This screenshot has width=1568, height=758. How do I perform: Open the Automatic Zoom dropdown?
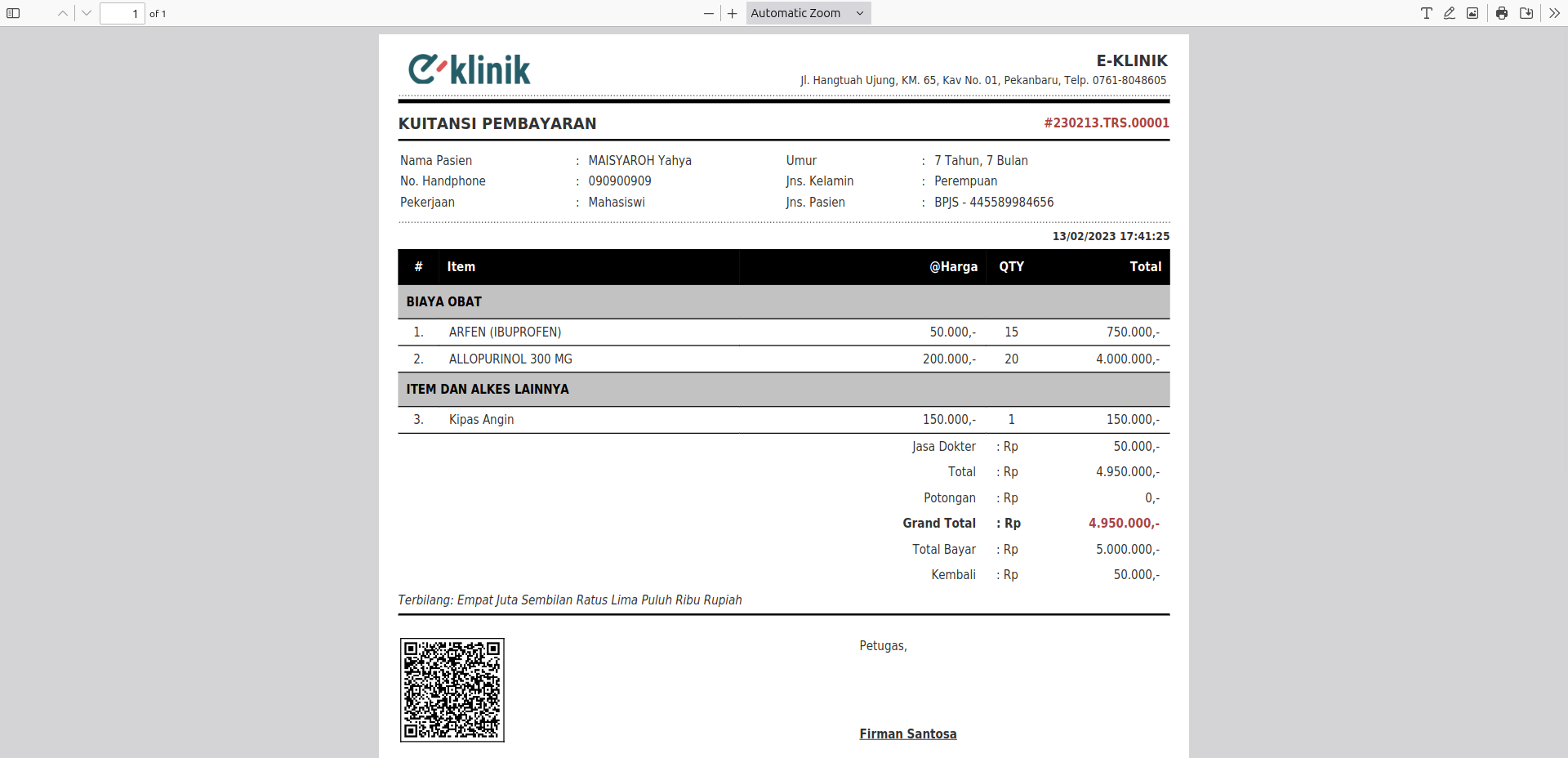click(808, 13)
